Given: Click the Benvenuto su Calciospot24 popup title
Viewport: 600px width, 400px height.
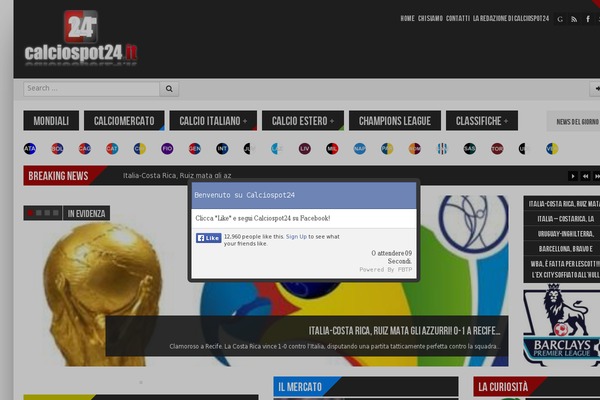Looking at the screenshot, I should 245,195.
